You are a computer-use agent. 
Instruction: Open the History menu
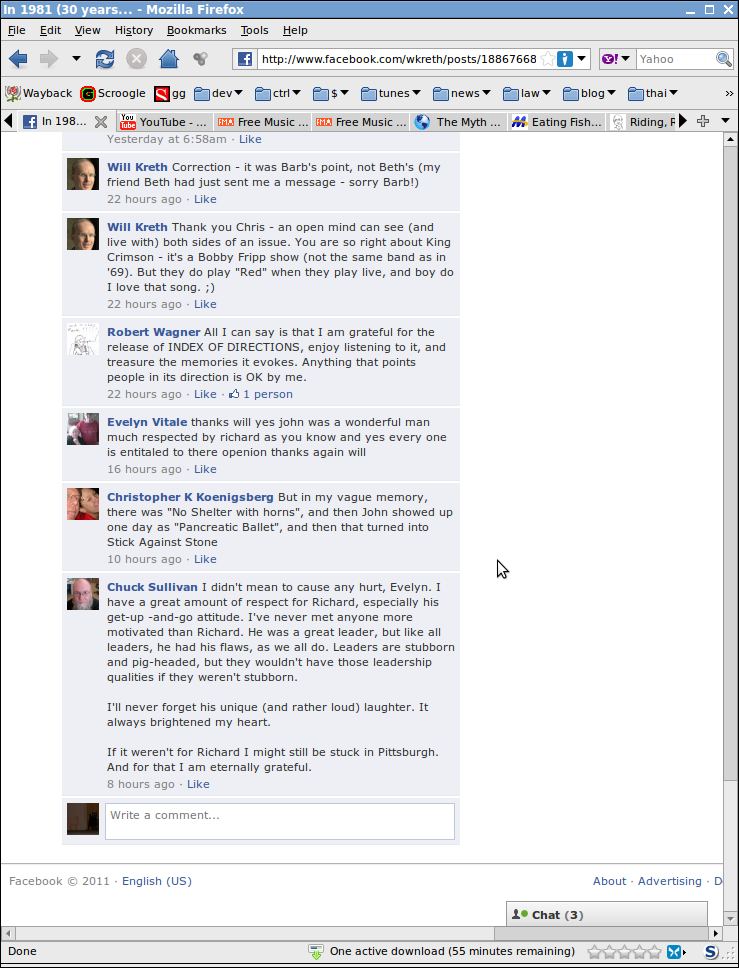tap(133, 30)
